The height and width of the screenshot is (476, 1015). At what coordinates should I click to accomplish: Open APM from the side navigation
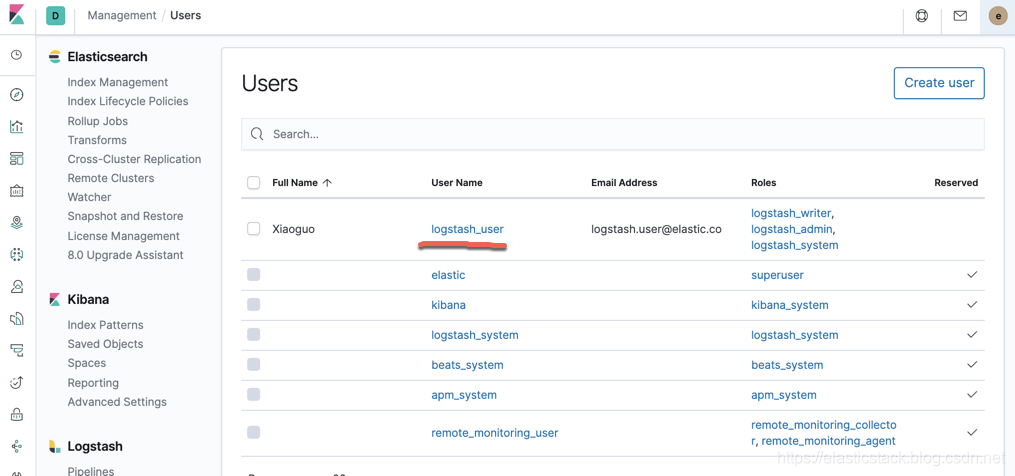(x=17, y=350)
